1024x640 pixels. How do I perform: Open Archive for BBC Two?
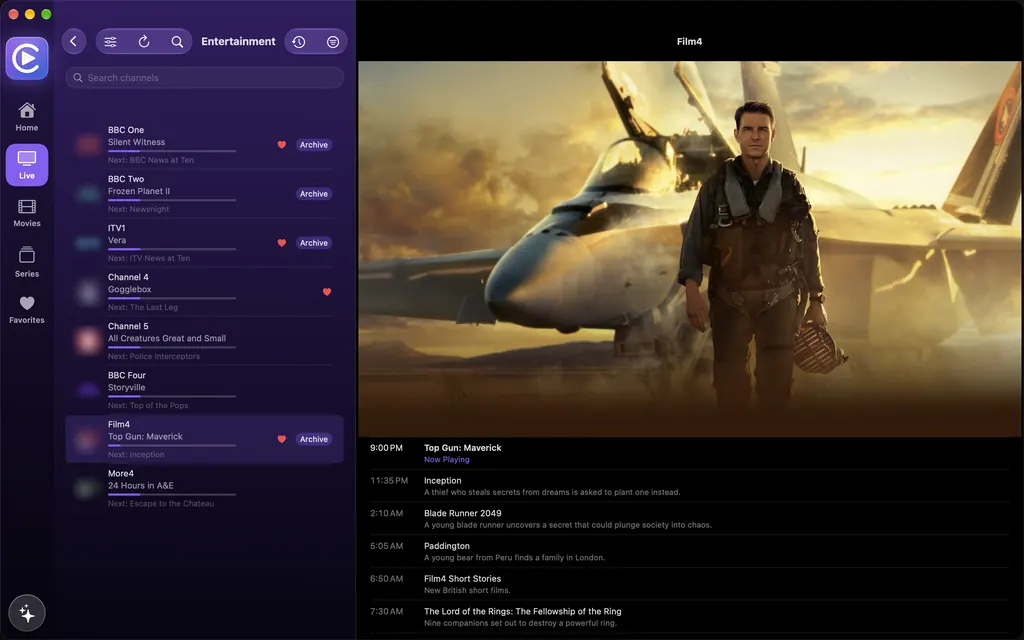pyautogui.click(x=313, y=194)
